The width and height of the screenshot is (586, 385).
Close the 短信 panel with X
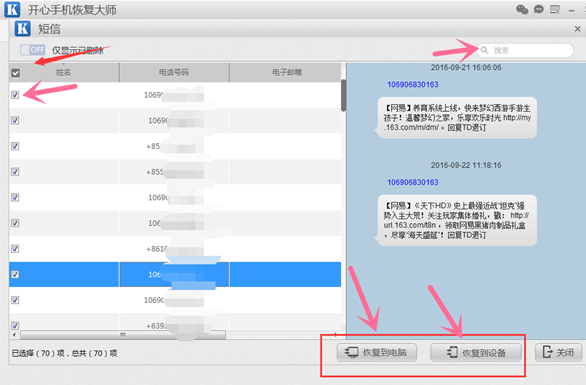[x=577, y=29]
